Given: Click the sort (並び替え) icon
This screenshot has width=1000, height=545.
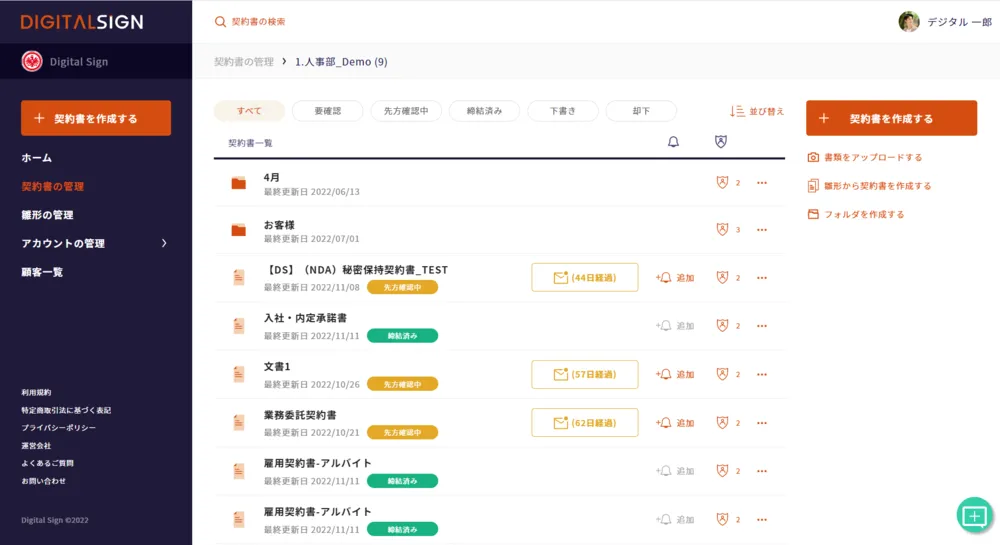Looking at the screenshot, I should (737, 111).
